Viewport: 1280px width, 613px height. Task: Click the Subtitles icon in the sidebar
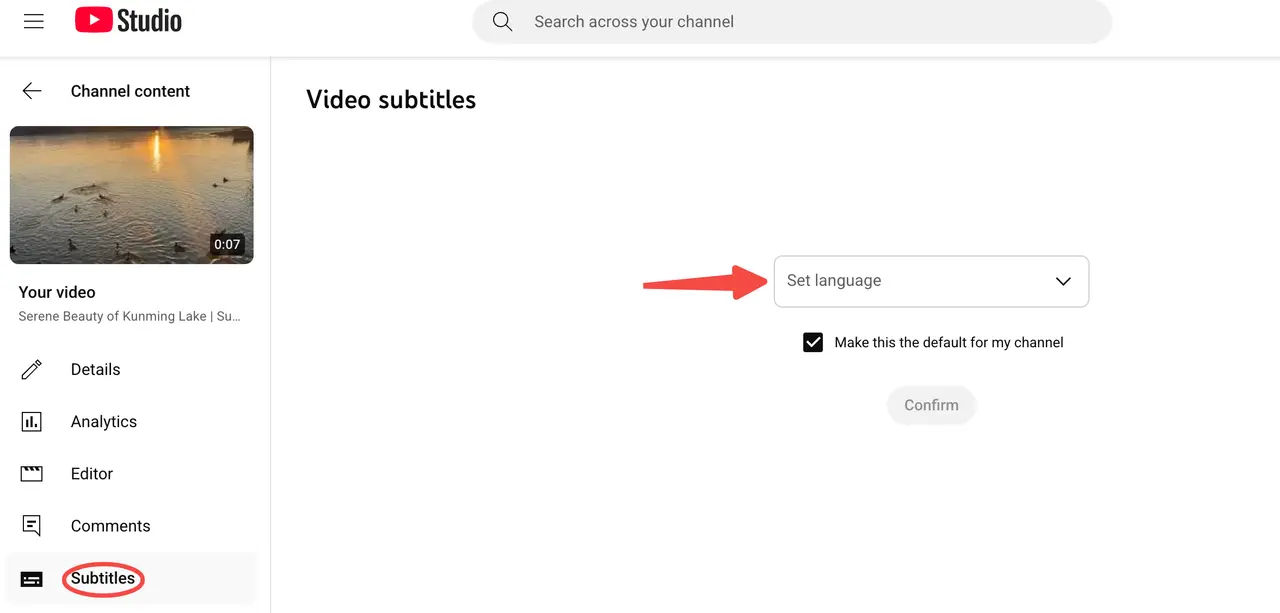coord(32,579)
